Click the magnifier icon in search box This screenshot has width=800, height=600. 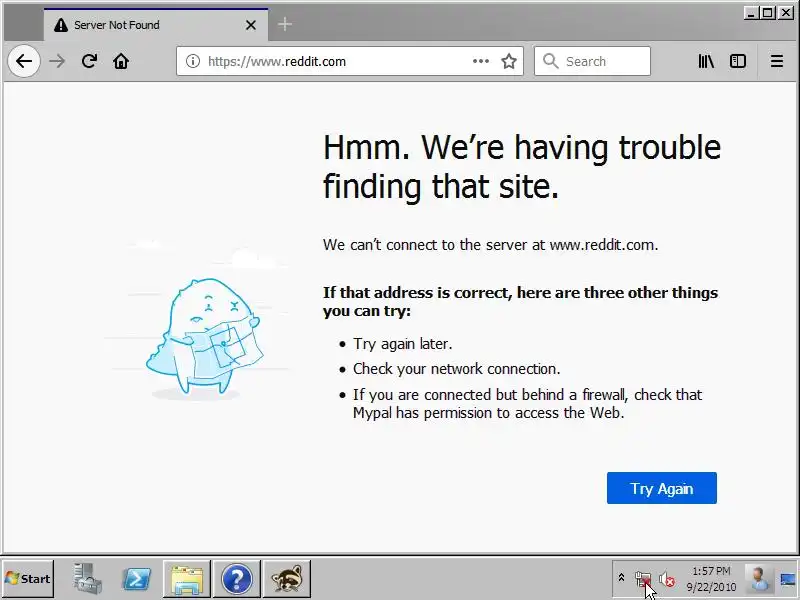pos(551,61)
